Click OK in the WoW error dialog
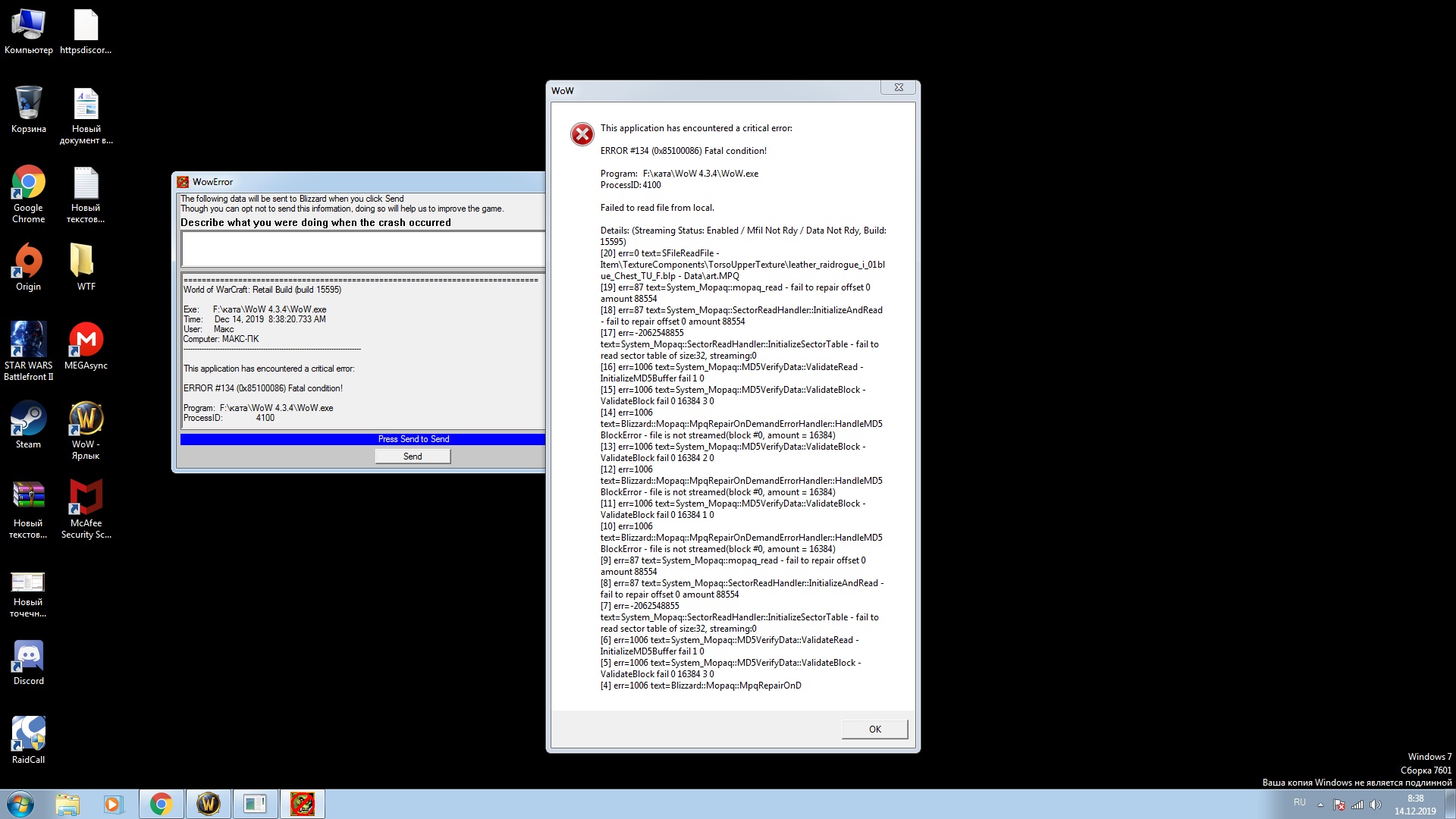 point(874,729)
